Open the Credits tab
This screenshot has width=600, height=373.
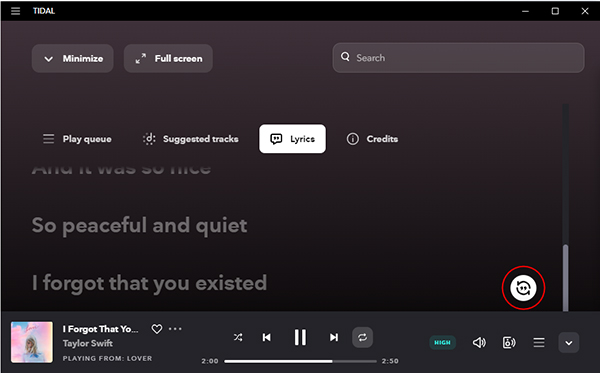372,139
